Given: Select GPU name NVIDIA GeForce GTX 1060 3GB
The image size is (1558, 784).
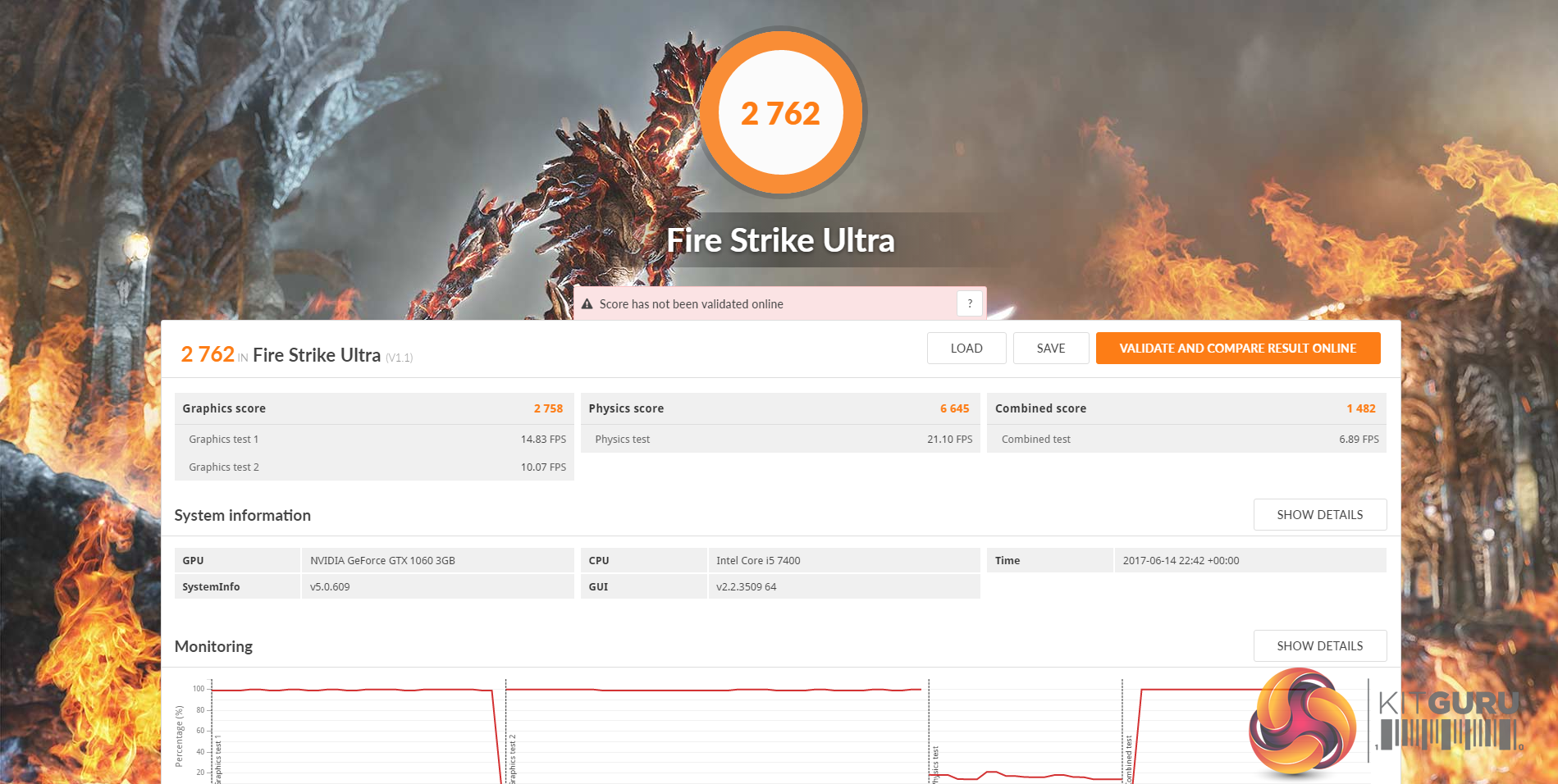Looking at the screenshot, I should 382,561.
